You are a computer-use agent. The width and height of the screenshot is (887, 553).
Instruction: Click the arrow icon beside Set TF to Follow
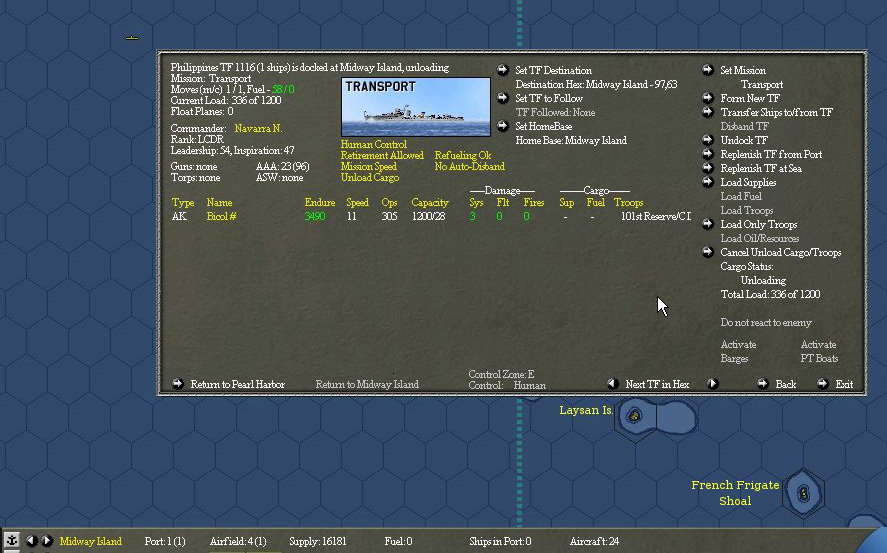pos(502,97)
